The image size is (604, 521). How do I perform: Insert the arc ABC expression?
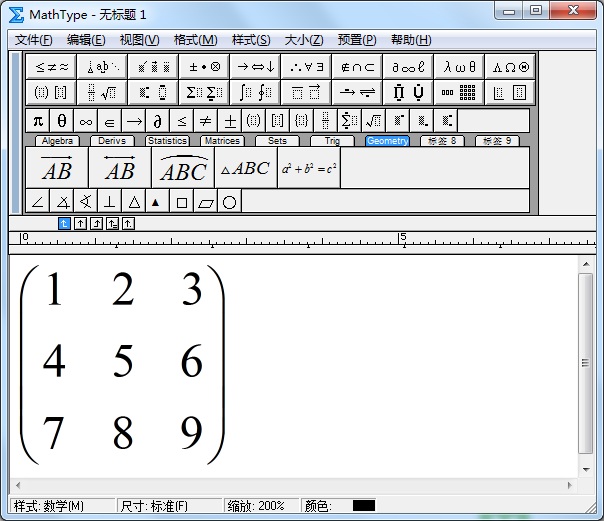pos(183,168)
